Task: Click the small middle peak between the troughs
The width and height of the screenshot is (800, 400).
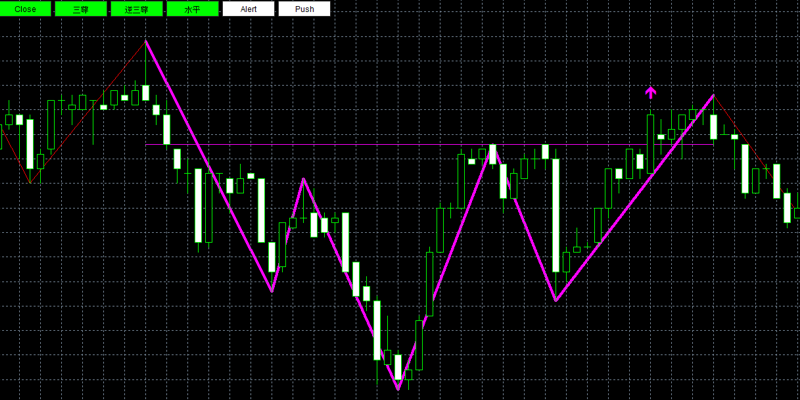Action: [304, 179]
